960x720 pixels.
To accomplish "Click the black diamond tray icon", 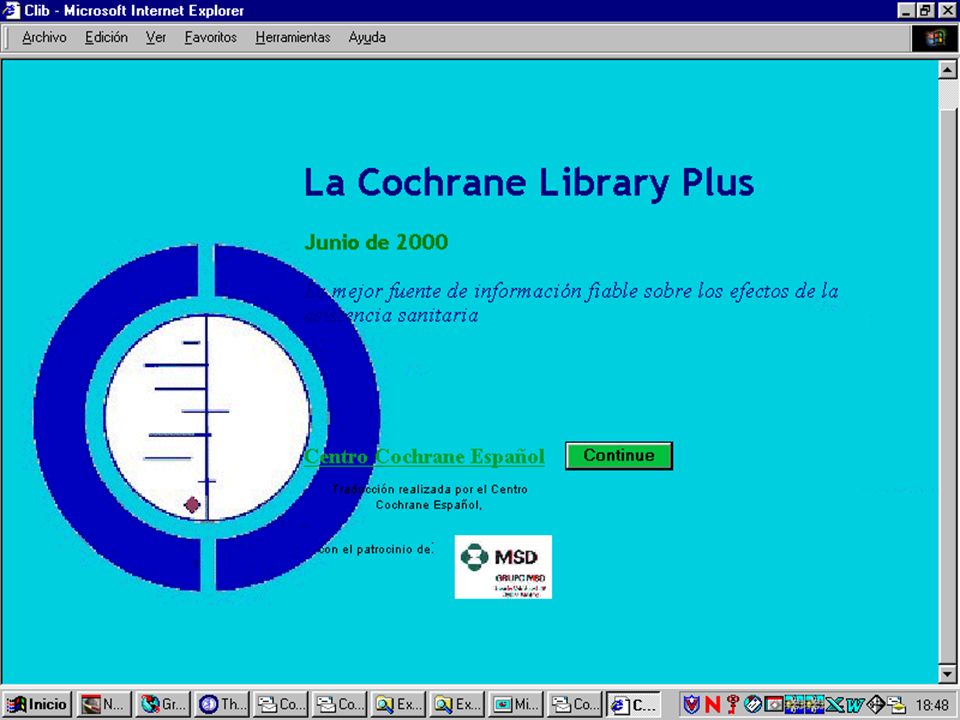I will coord(876,704).
